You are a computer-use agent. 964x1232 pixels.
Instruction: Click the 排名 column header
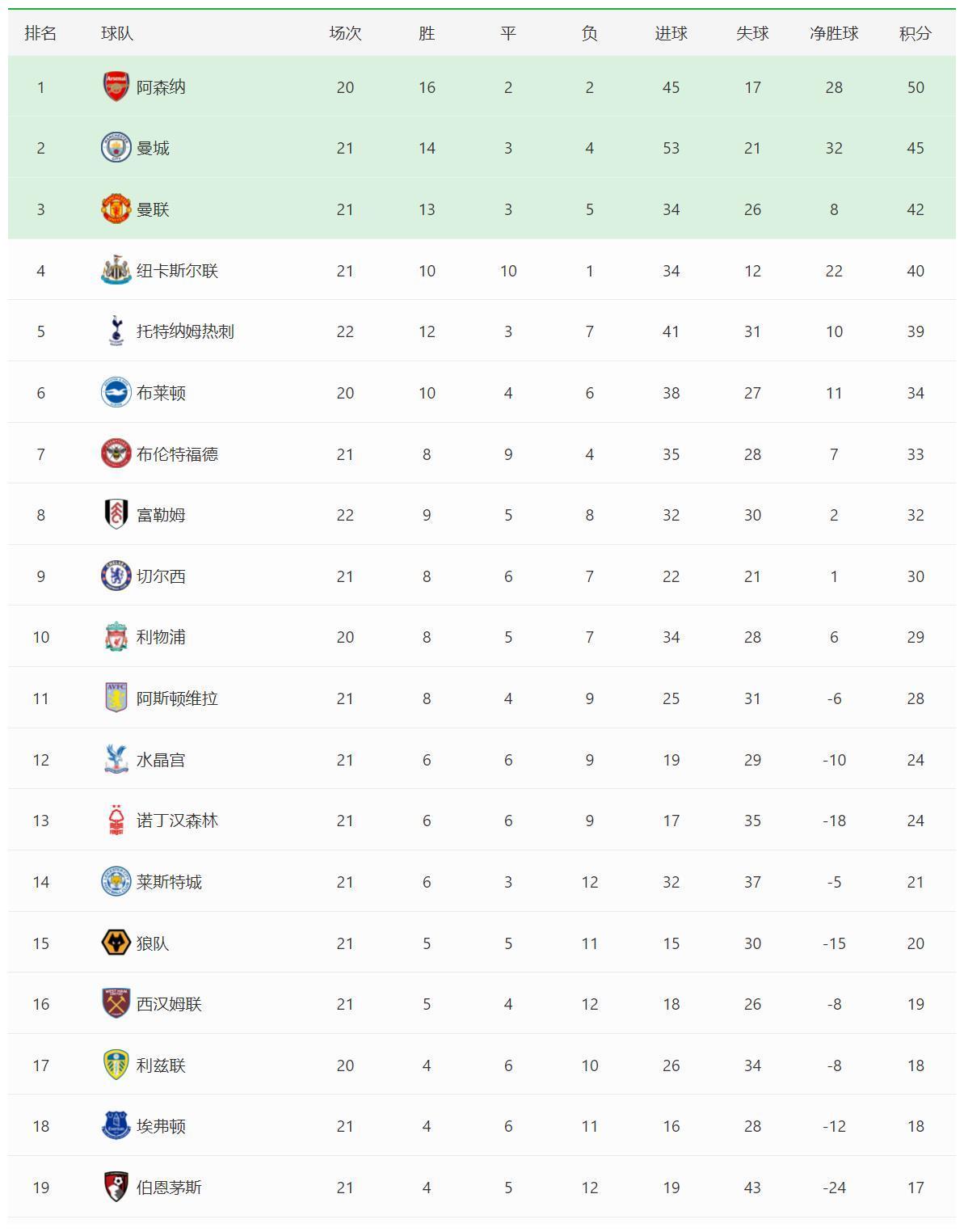[40, 33]
